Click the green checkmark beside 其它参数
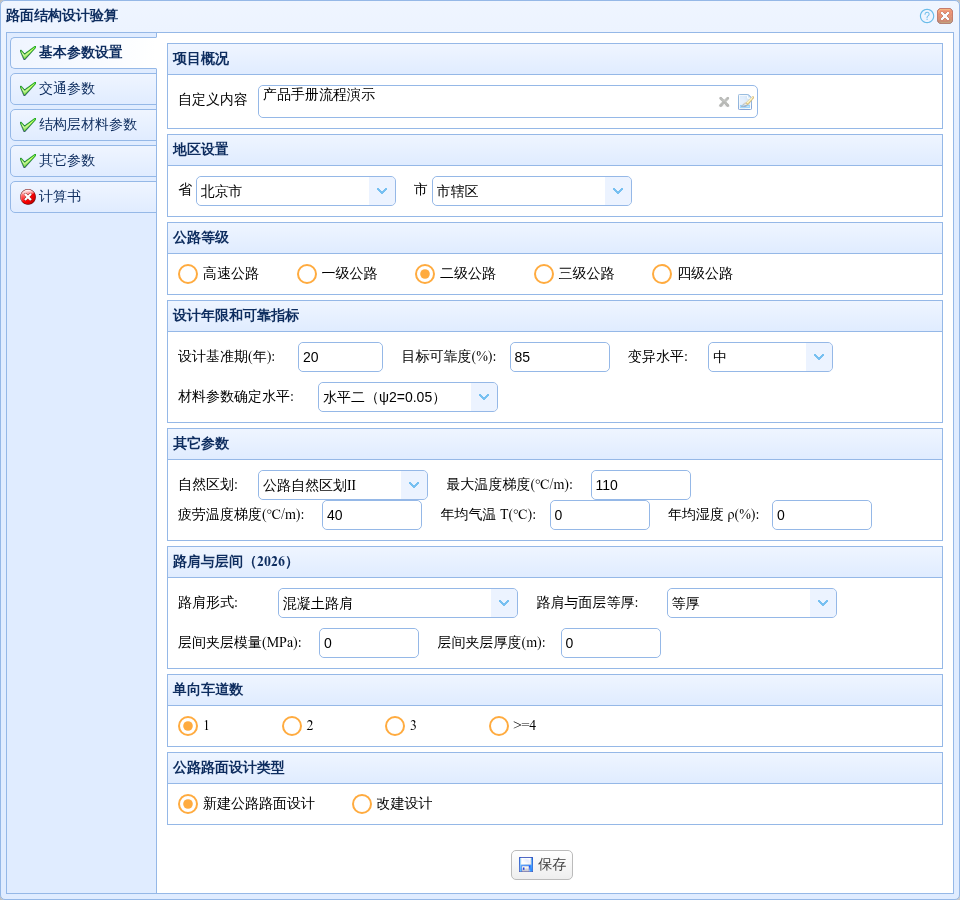Viewport: 960px width, 900px height. tap(28, 161)
